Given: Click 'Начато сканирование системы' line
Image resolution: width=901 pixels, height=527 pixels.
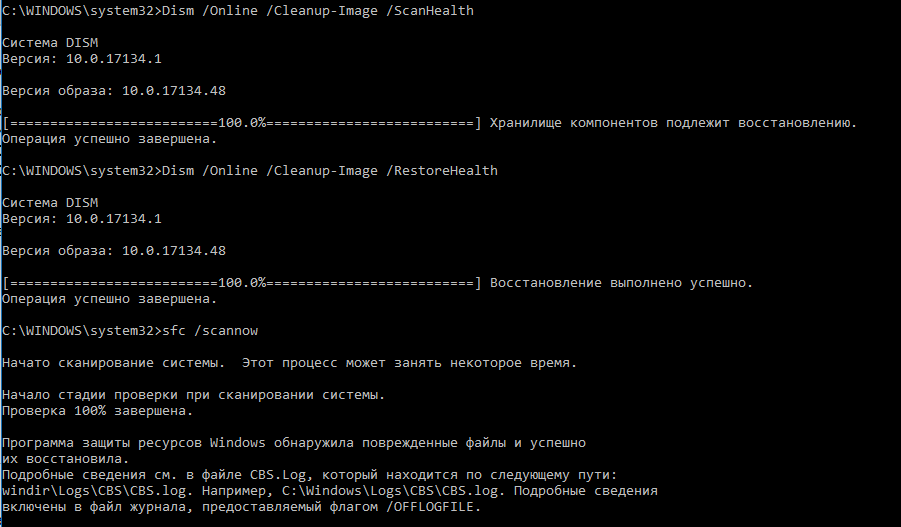Looking at the screenshot, I should tap(289, 363).
